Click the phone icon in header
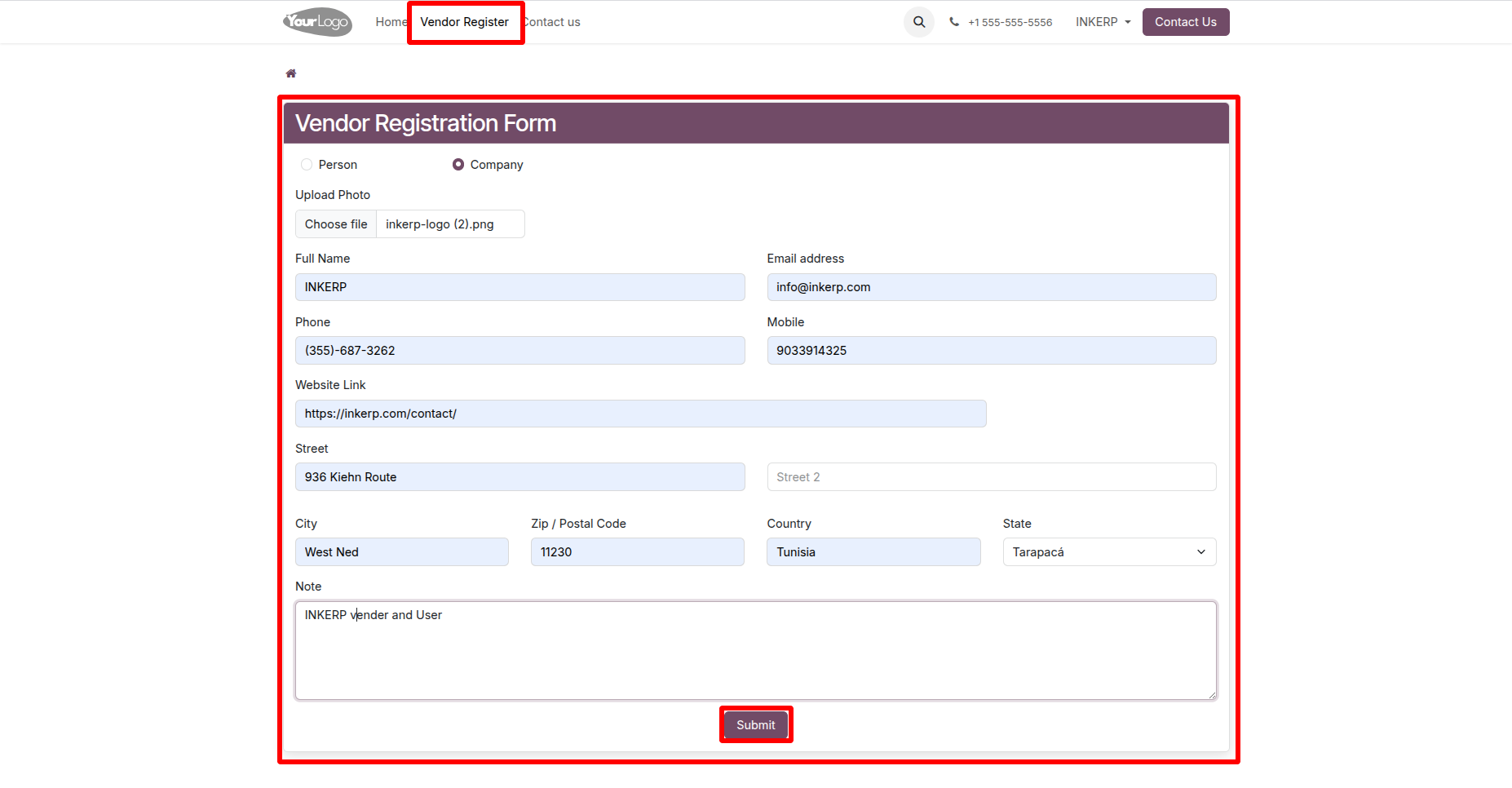1512x788 pixels. click(x=954, y=22)
